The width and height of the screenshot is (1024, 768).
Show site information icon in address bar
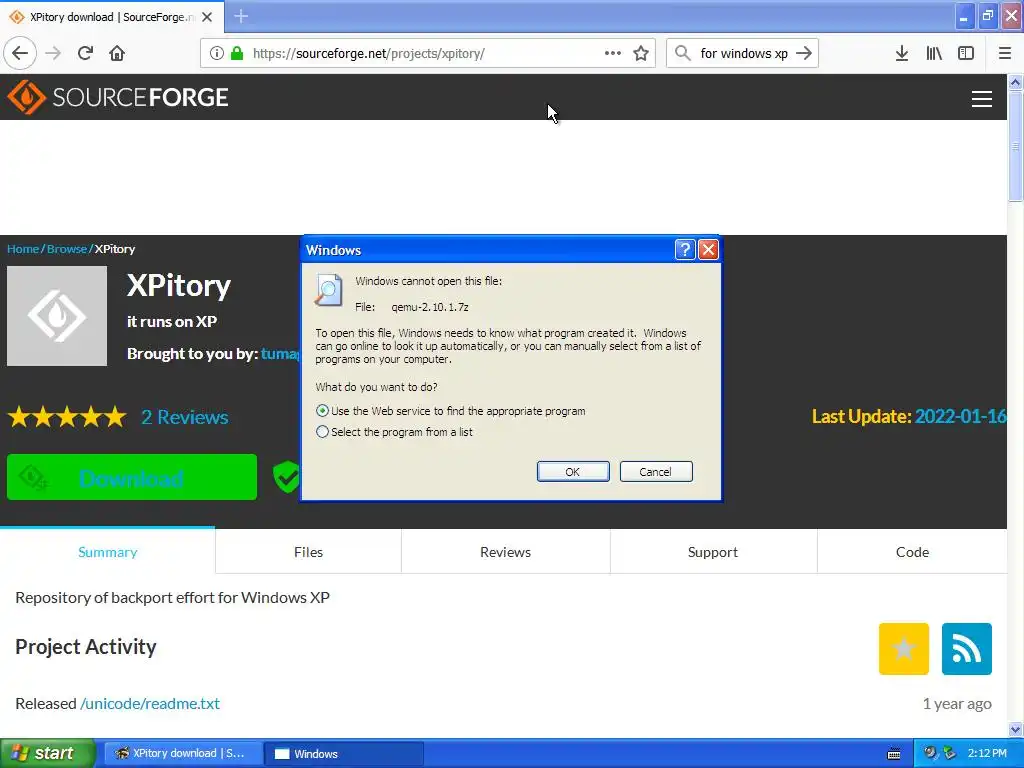pos(217,53)
